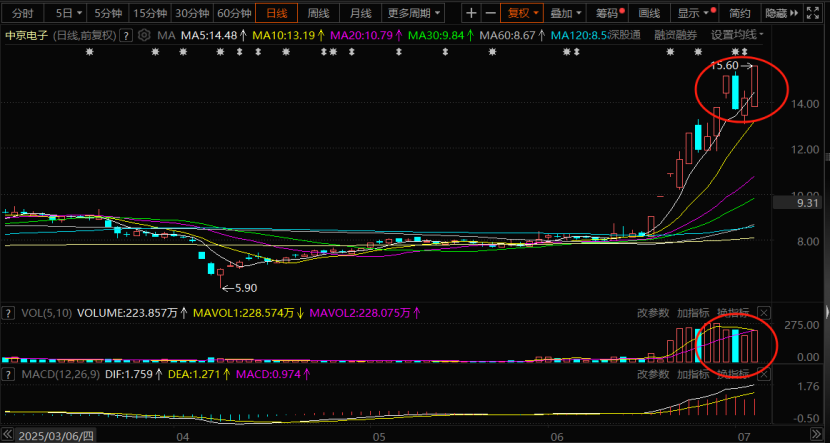
Task: Click the MA5:14.48 value
Action: [x=210, y=35]
